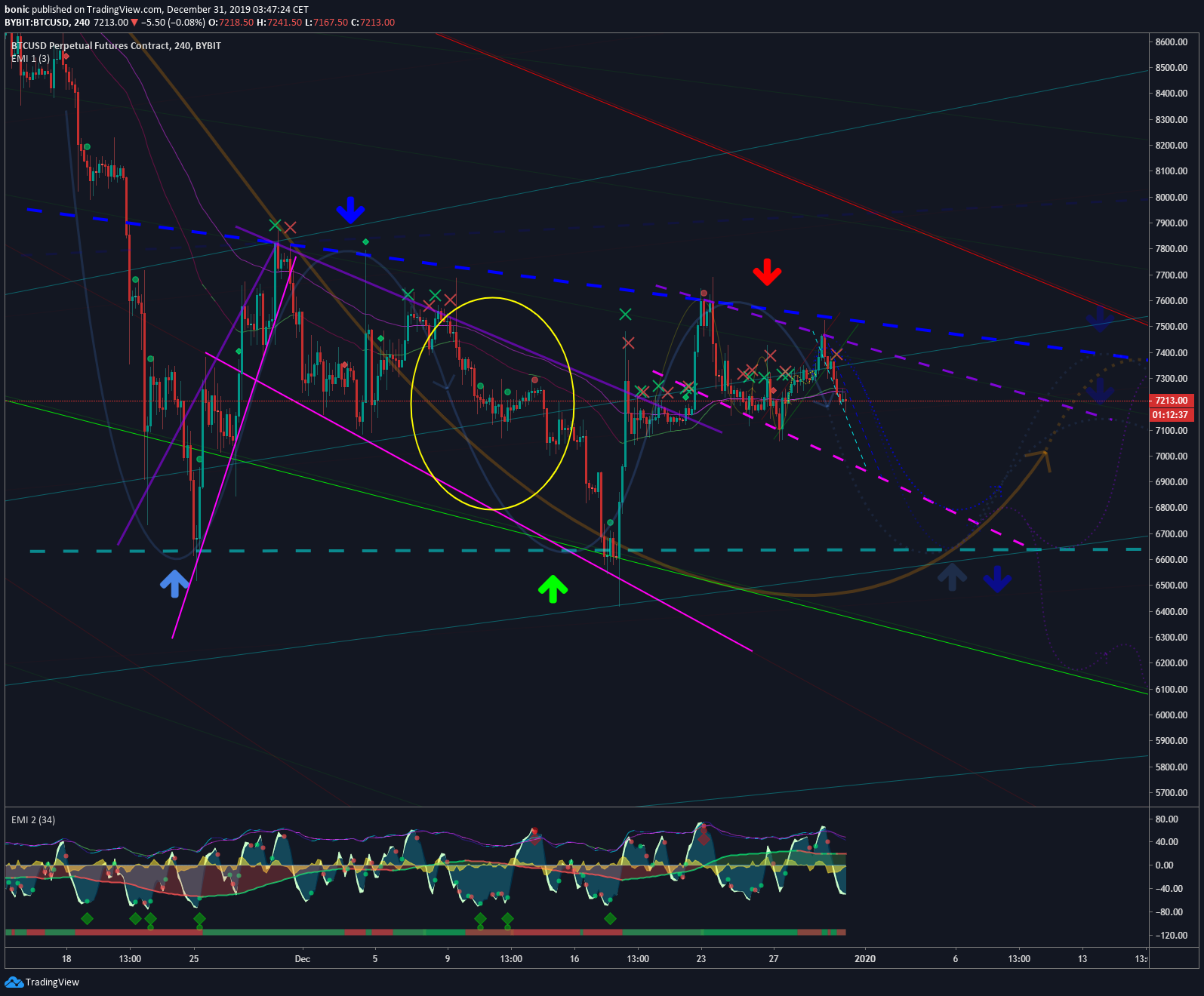Click the 'Dec' label on the time axis
The width and height of the screenshot is (1204, 996).
303,959
